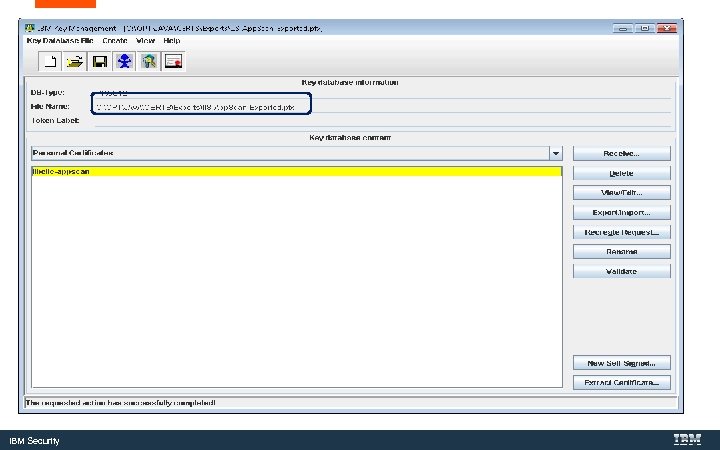
Task: Close the IBM Key Management window
Action: point(667,28)
